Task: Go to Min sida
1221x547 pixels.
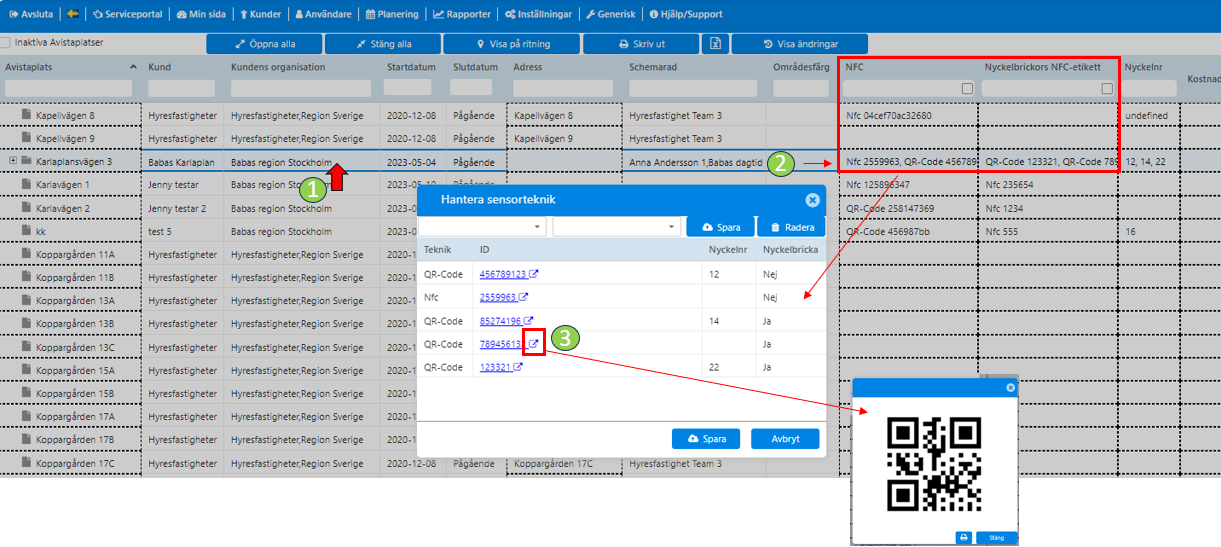Action: (x=200, y=14)
